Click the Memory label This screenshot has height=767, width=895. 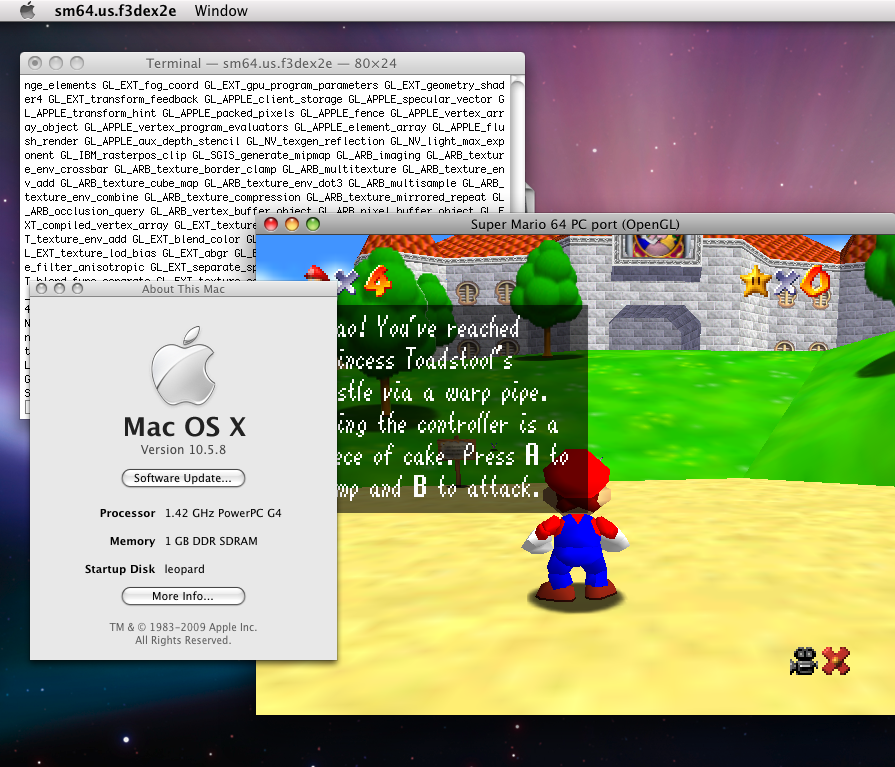(x=132, y=541)
